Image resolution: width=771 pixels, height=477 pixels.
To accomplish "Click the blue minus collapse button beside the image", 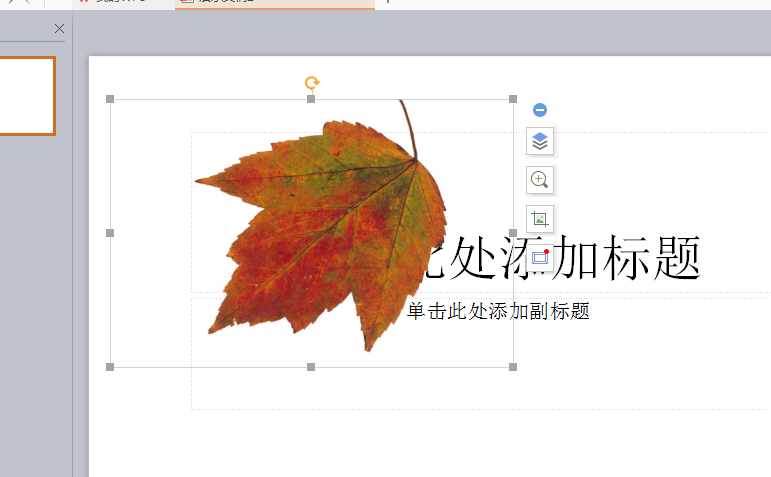I will [540, 110].
